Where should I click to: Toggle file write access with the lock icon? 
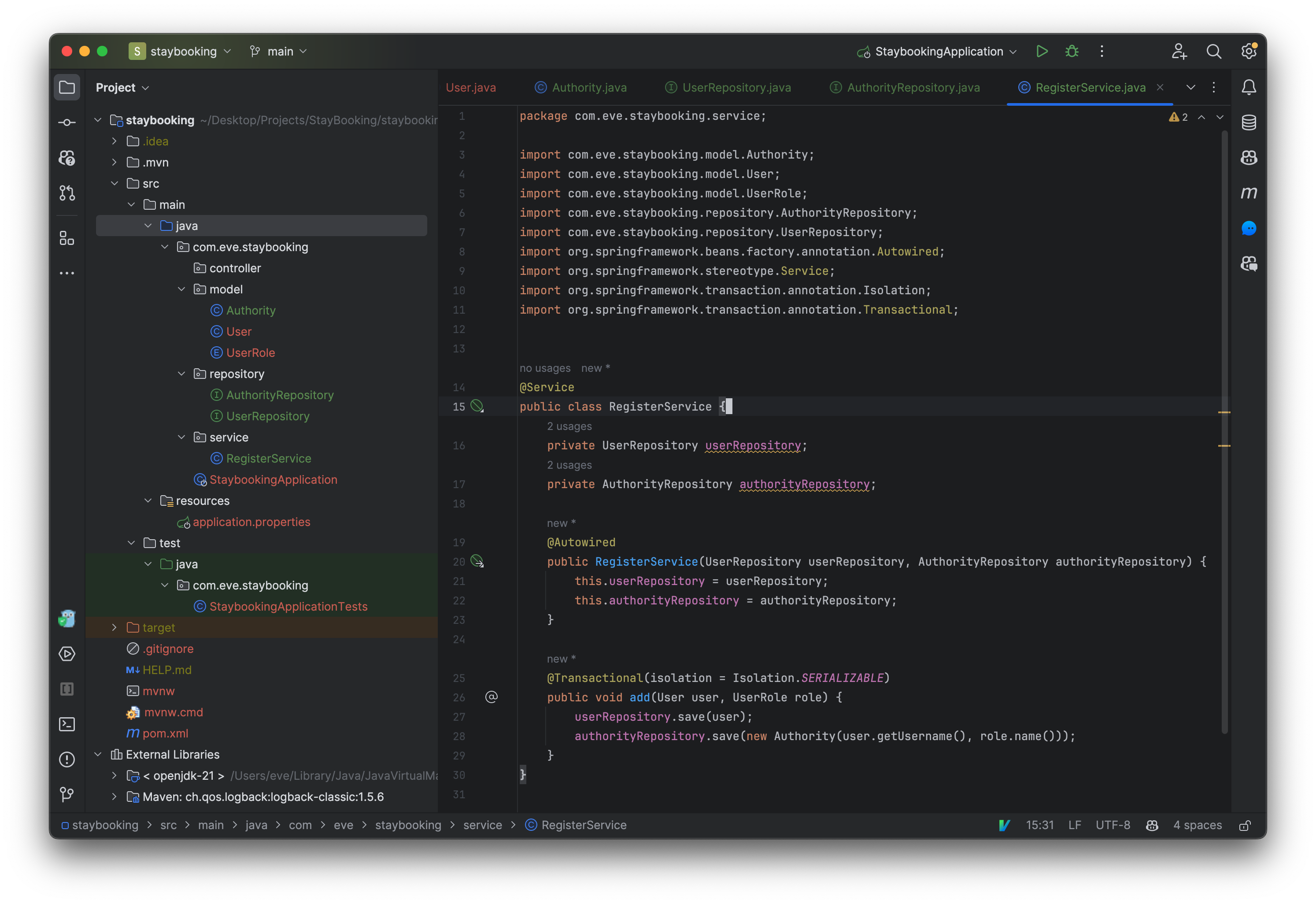click(x=1245, y=825)
